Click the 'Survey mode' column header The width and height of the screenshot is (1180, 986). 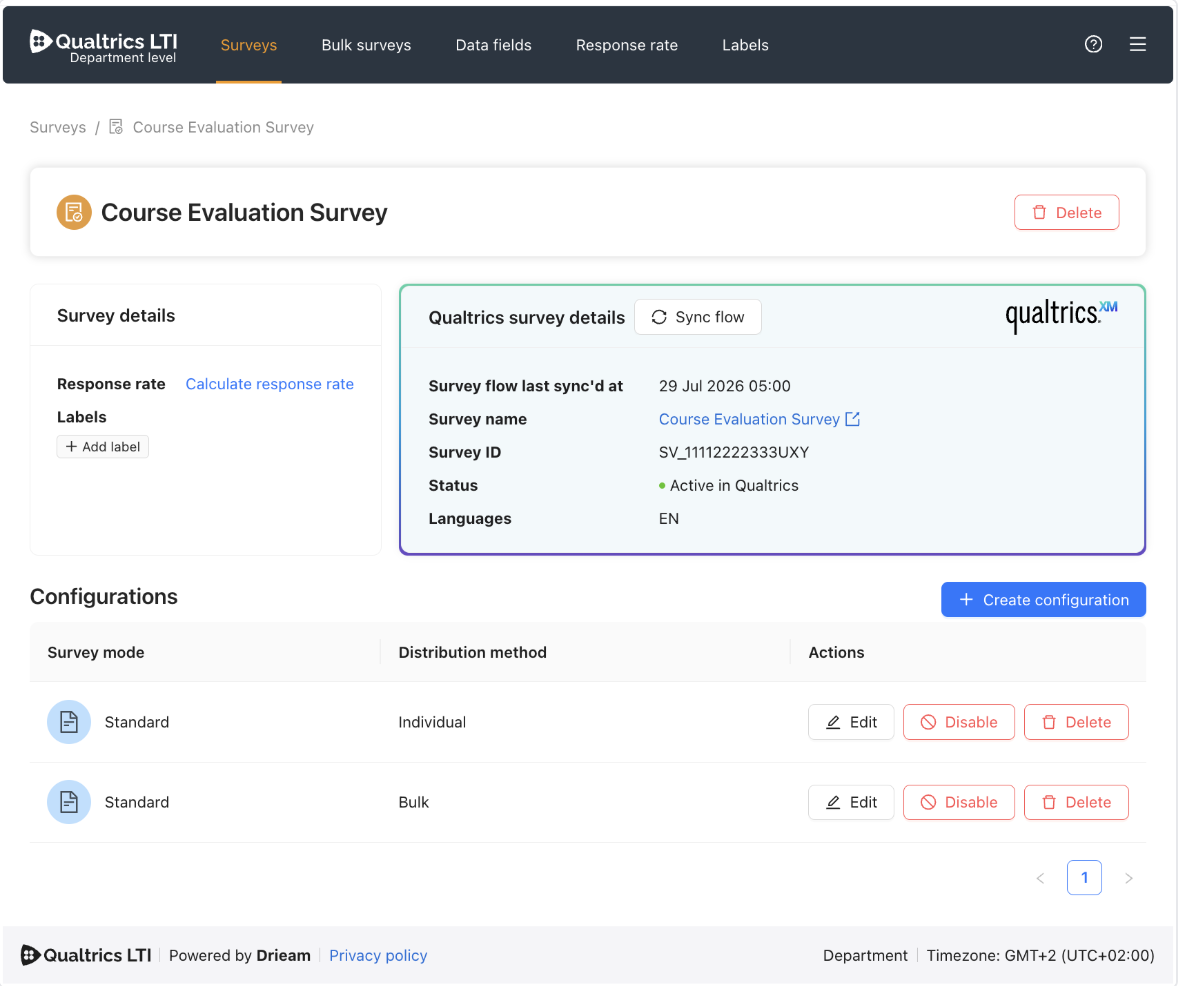[96, 653]
